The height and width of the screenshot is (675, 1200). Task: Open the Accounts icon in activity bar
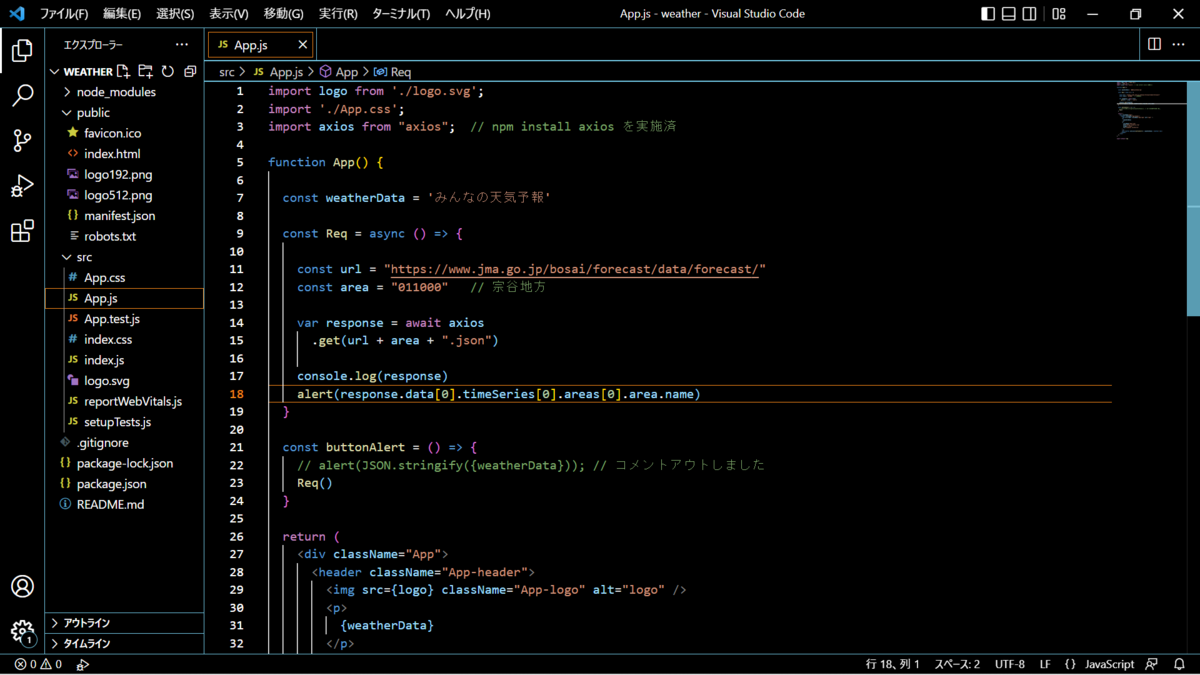(22, 587)
